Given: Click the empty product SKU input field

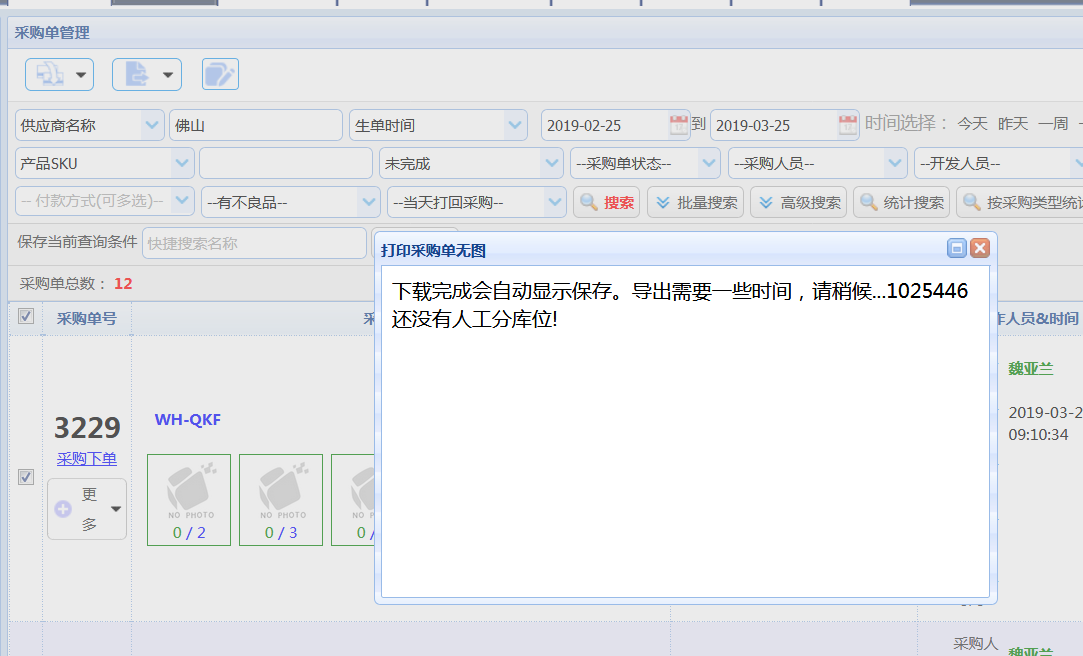Looking at the screenshot, I should [286, 164].
